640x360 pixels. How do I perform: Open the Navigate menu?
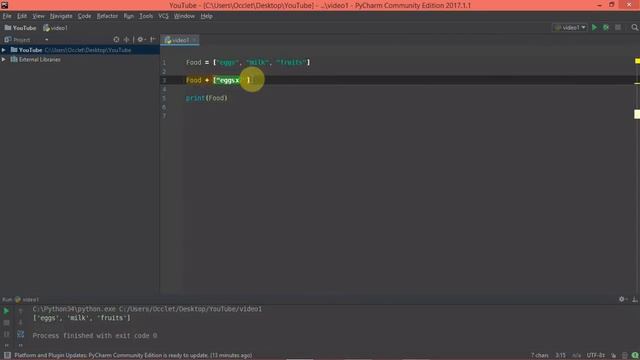61,16
